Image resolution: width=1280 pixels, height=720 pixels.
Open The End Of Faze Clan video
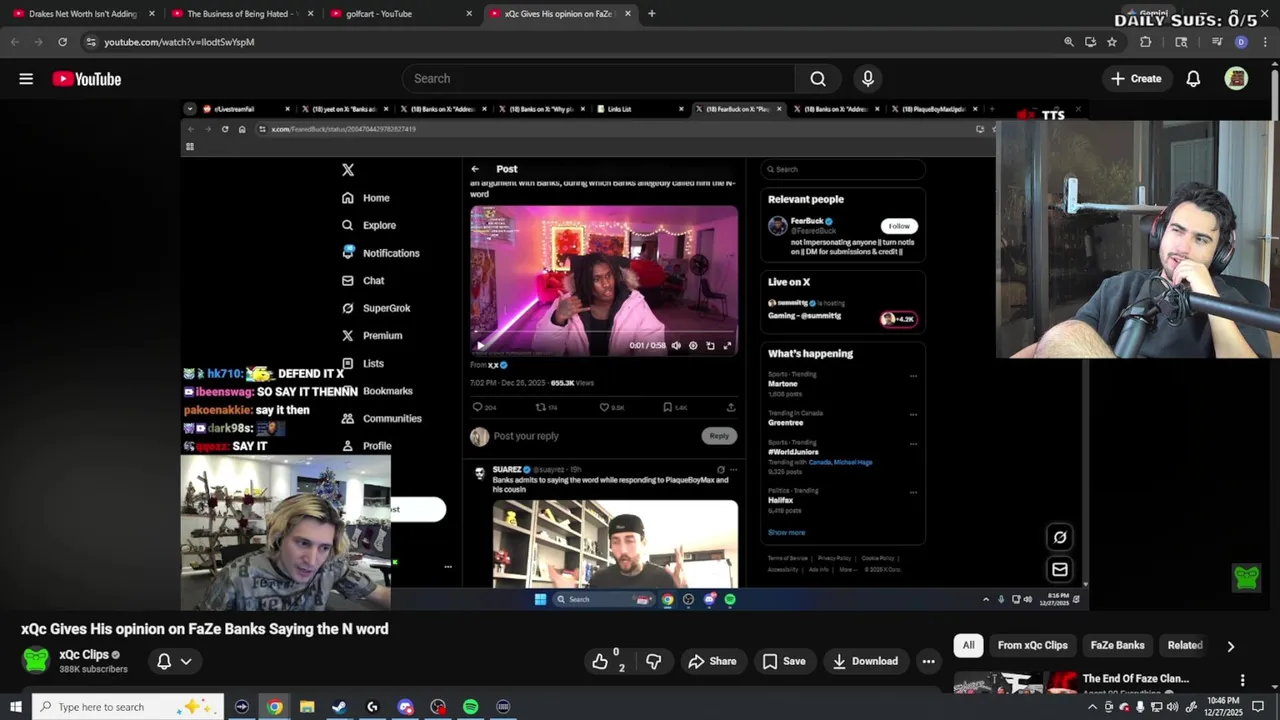(x=1136, y=679)
